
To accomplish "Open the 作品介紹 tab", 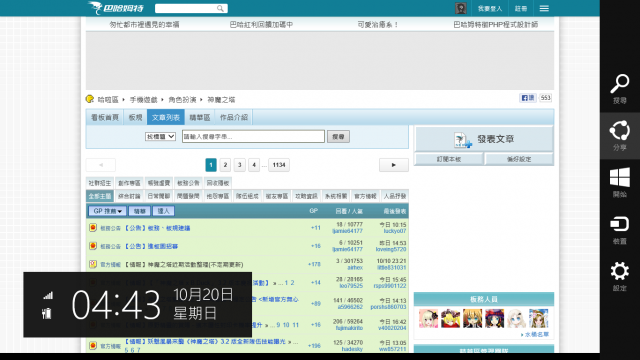I will [x=234, y=118].
